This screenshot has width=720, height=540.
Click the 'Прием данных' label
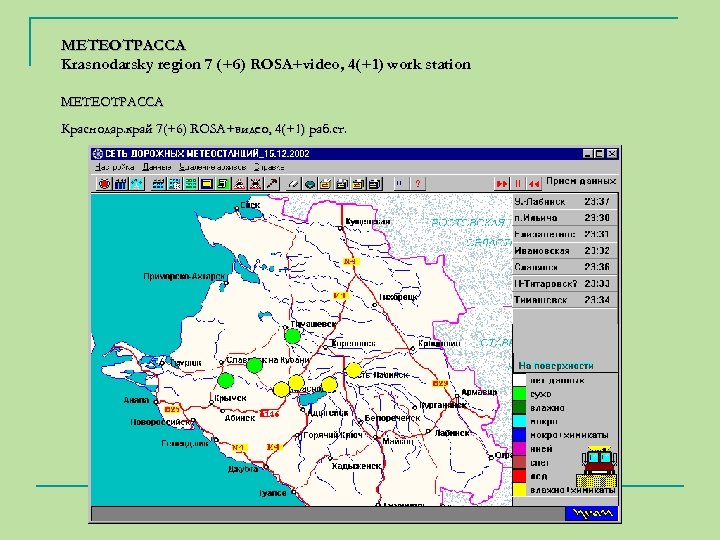pos(581,181)
